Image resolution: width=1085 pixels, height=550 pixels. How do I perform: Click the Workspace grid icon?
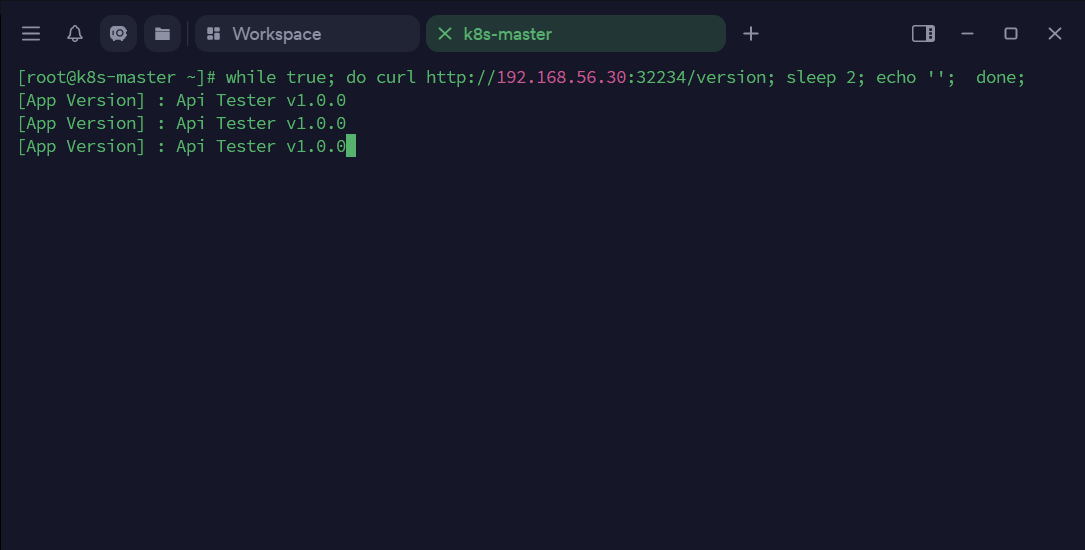pos(213,34)
